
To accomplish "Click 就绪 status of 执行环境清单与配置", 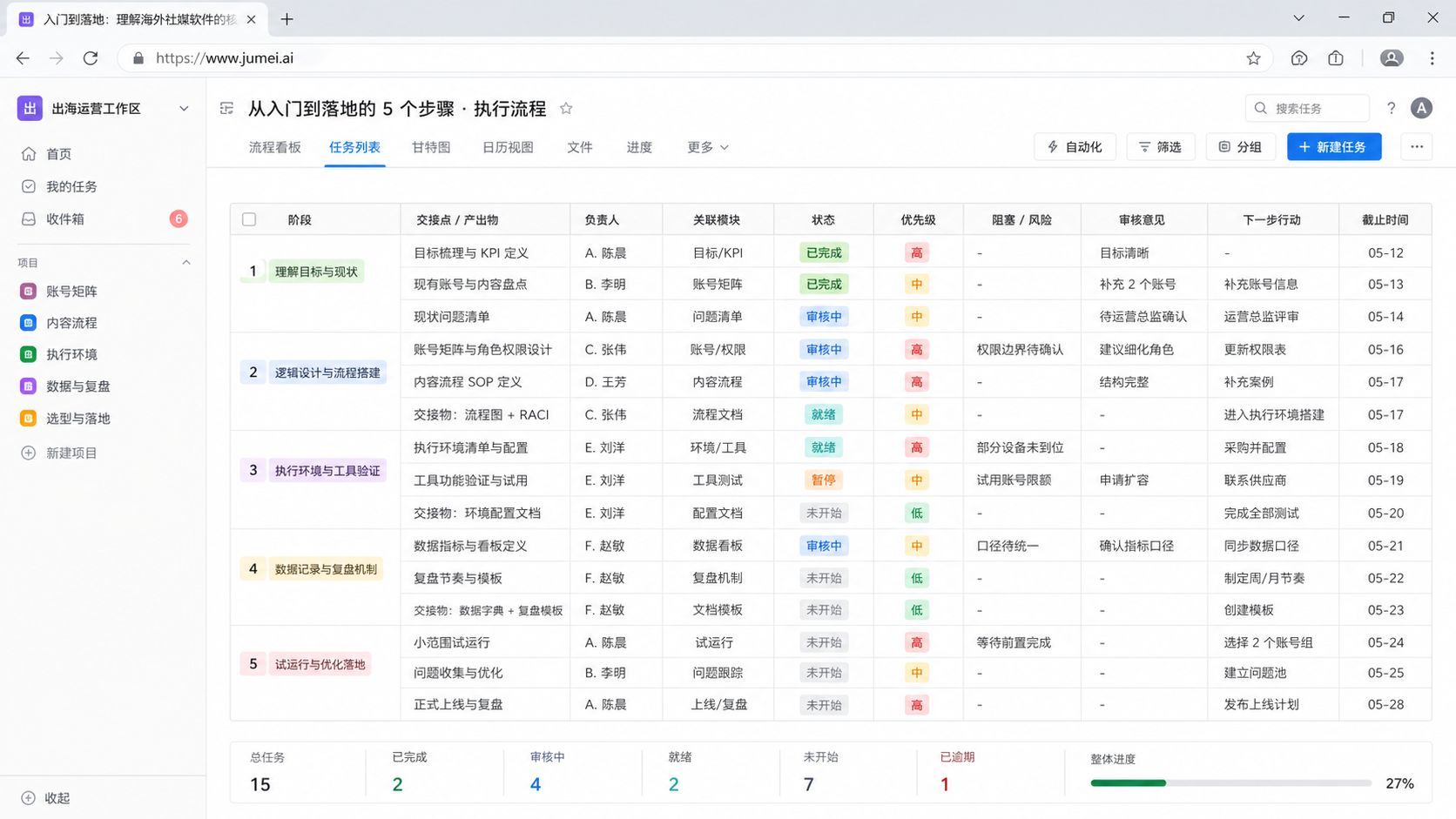I will click(823, 447).
